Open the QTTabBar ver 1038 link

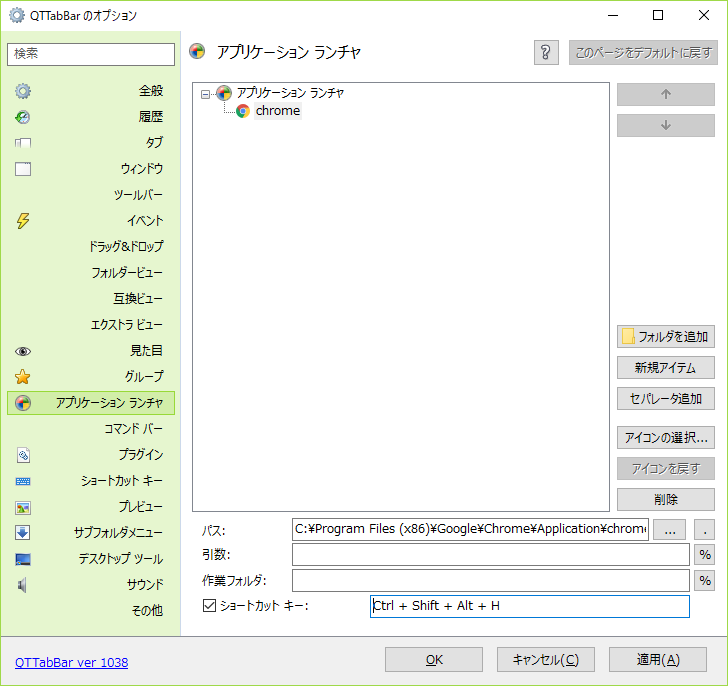(x=72, y=662)
